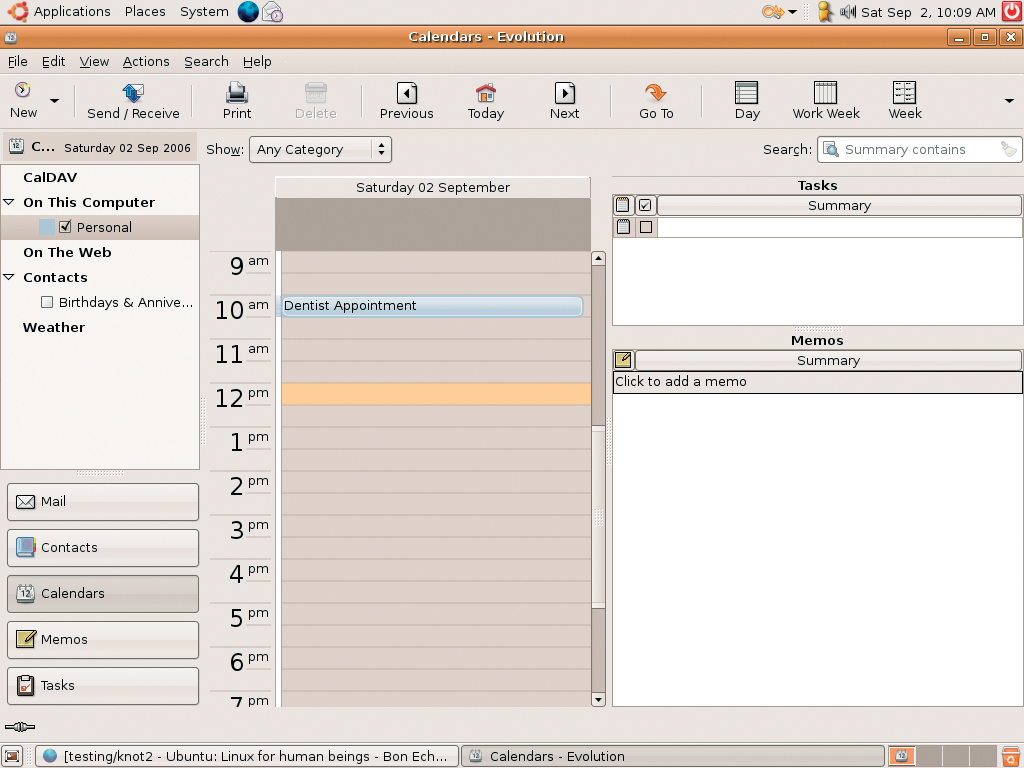The height and width of the screenshot is (768, 1024).
Task: Click the Summary contains search field
Action: click(x=921, y=150)
